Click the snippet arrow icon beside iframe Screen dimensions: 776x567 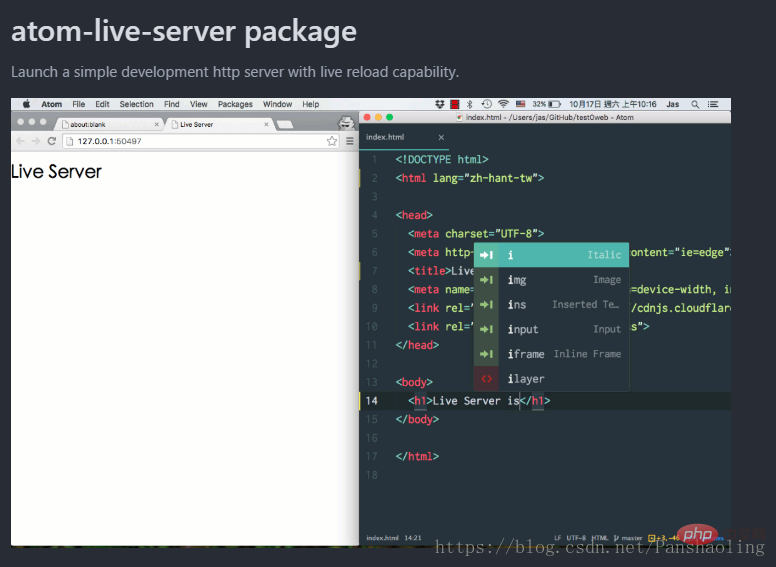pyautogui.click(x=486, y=354)
